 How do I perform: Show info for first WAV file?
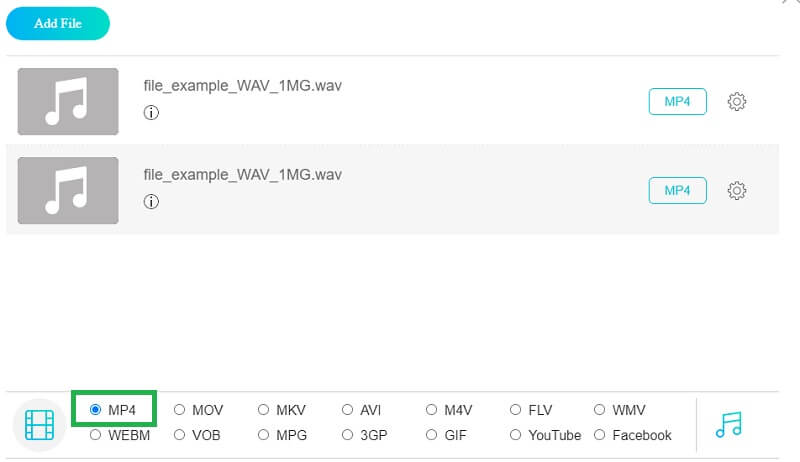[151, 113]
